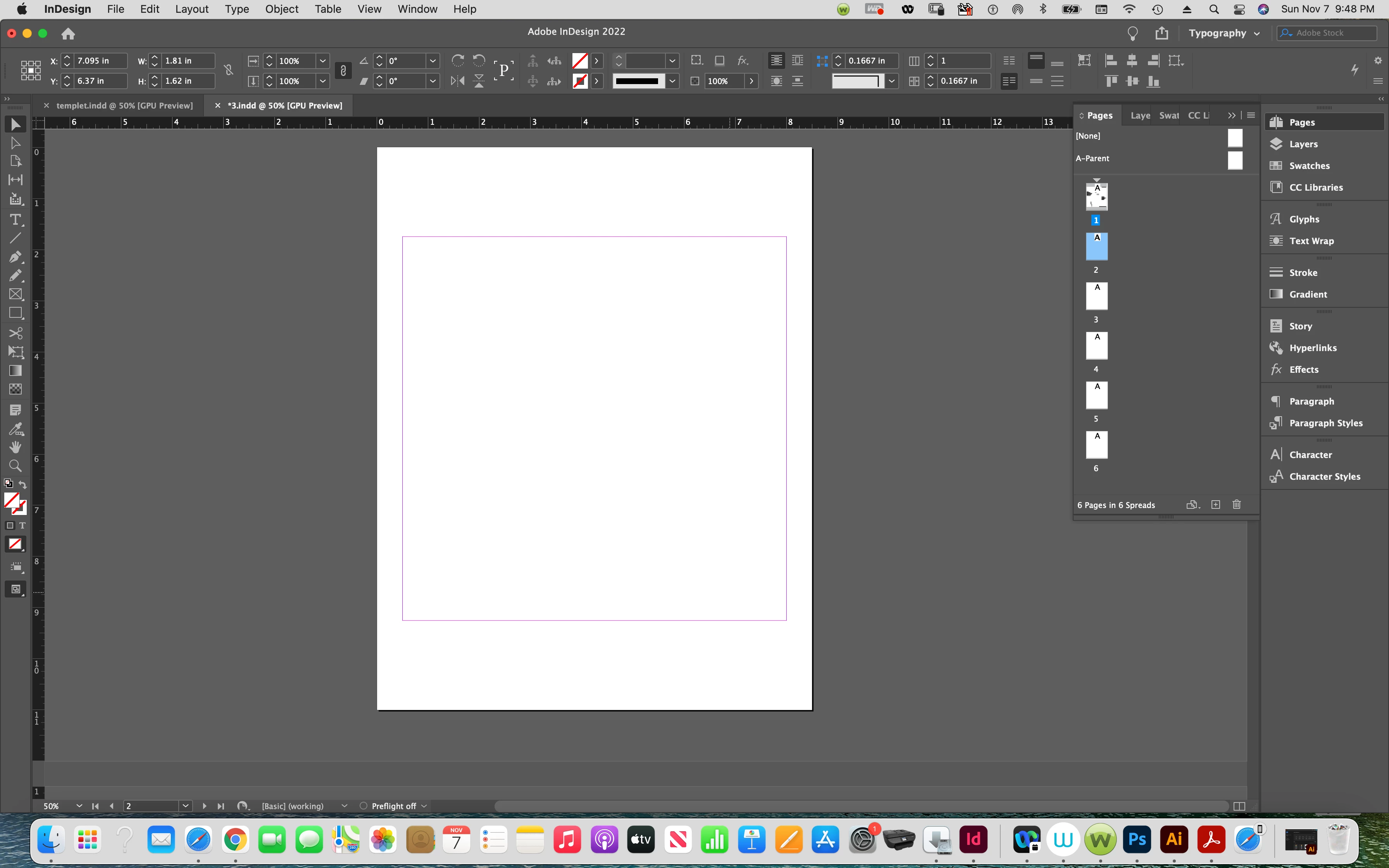Click the create new page icon

coord(1215,505)
